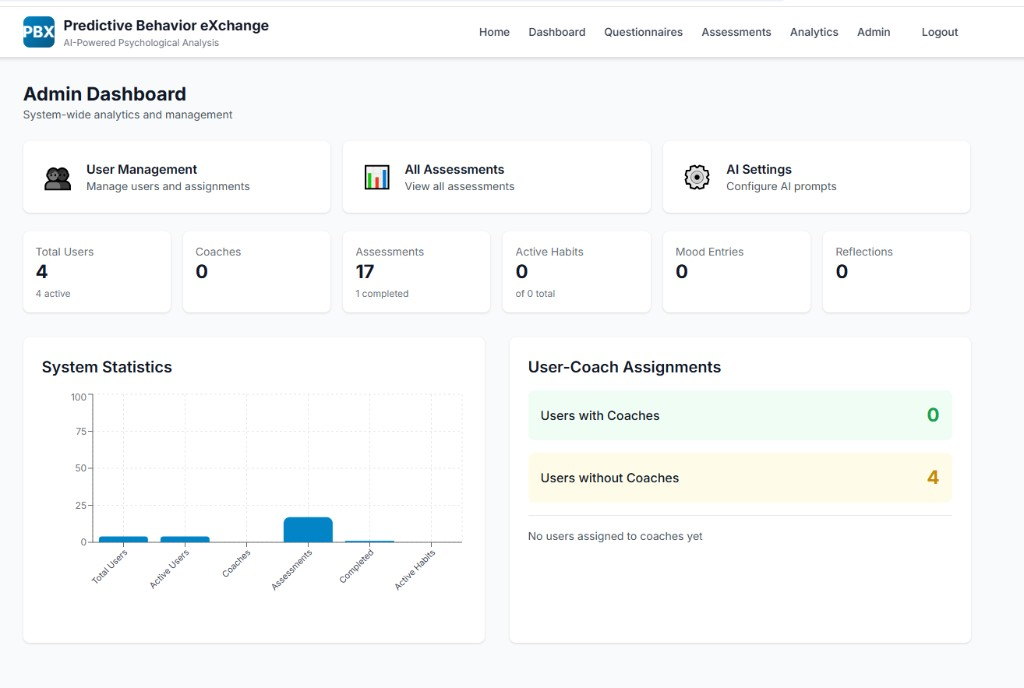Click the 'Admin Dashboard' heading
Screen dimensions: 1024x688
click(104, 94)
